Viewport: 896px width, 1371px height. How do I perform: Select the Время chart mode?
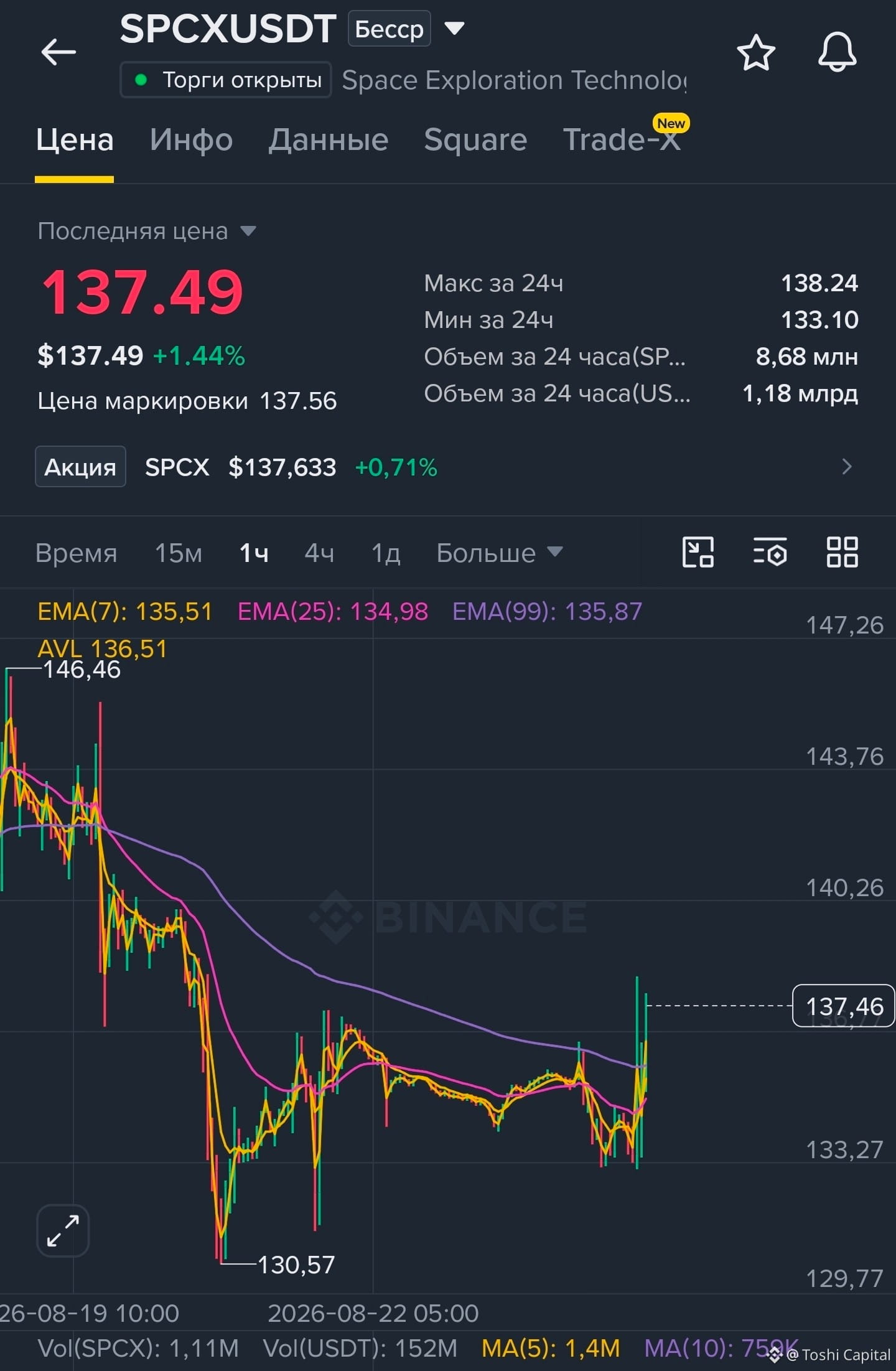(x=77, y=553)
